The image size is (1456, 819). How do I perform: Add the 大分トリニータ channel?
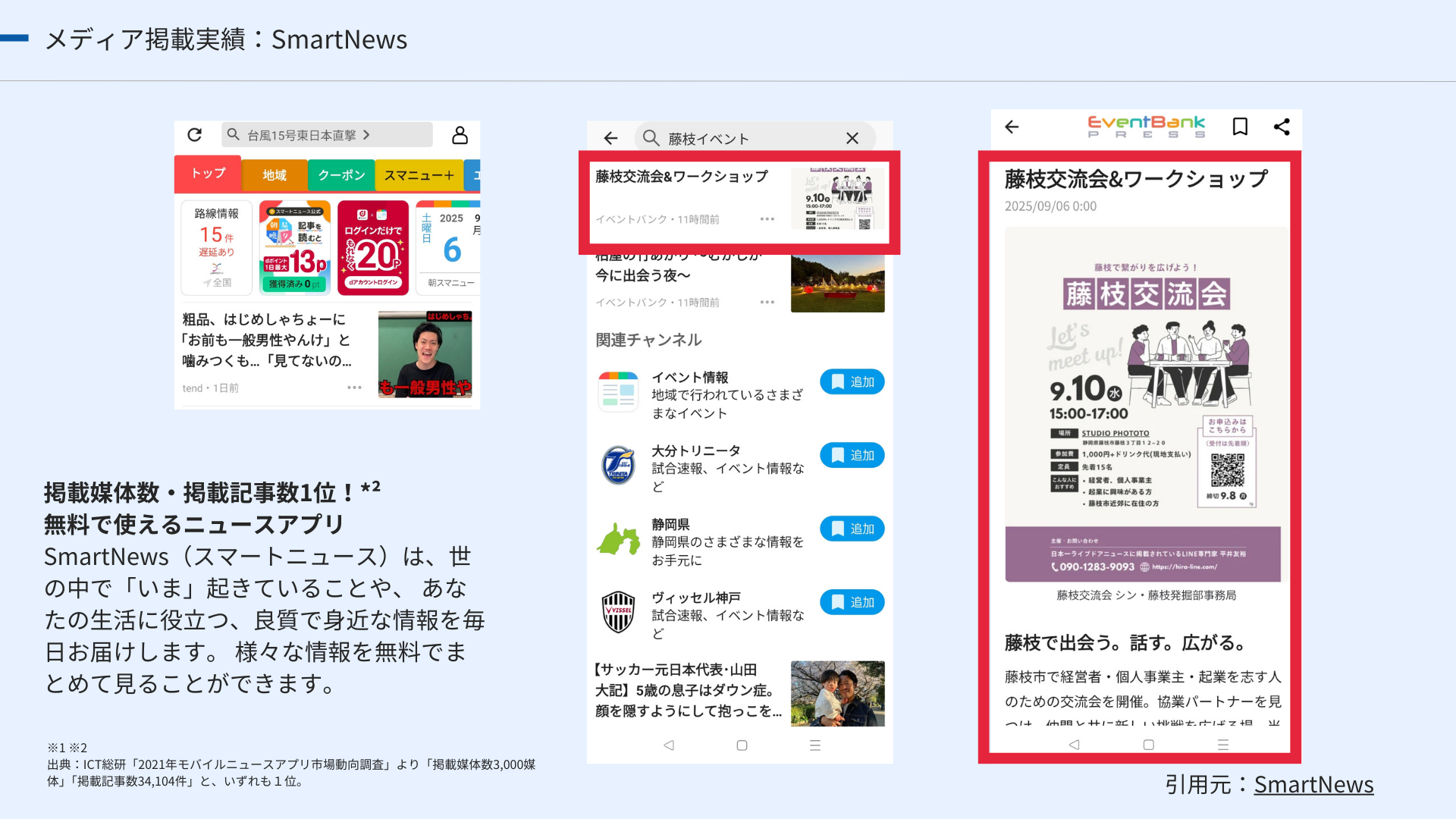click(852, 455)
